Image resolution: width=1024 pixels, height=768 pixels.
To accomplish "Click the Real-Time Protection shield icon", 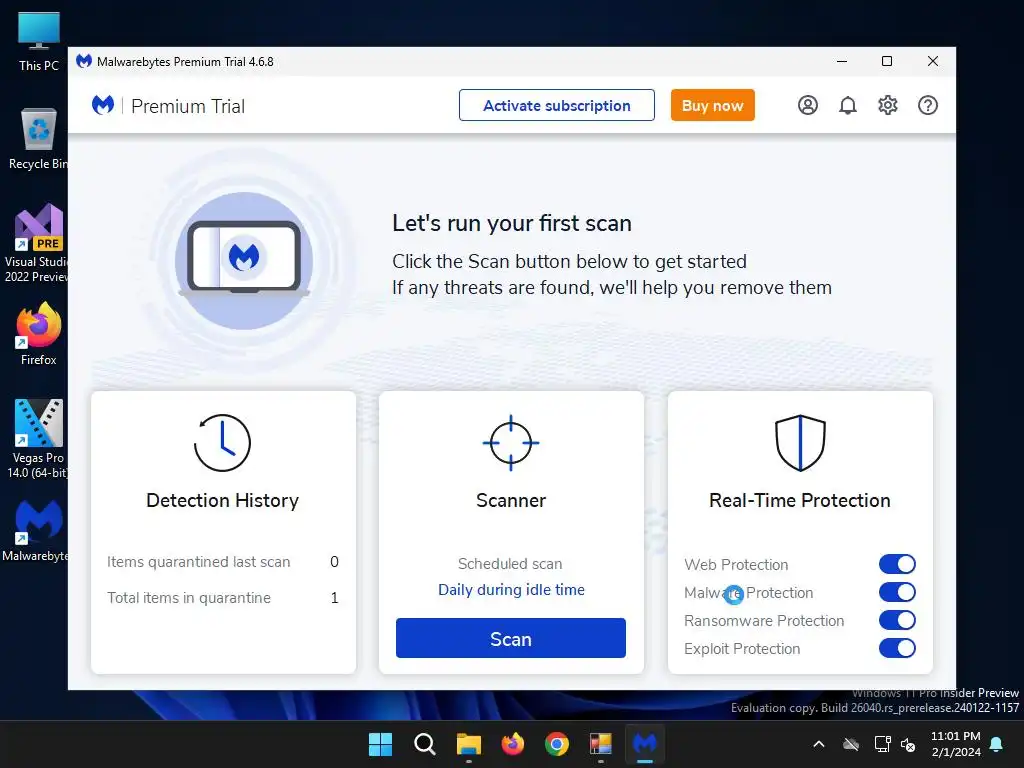I will point(800,443).
